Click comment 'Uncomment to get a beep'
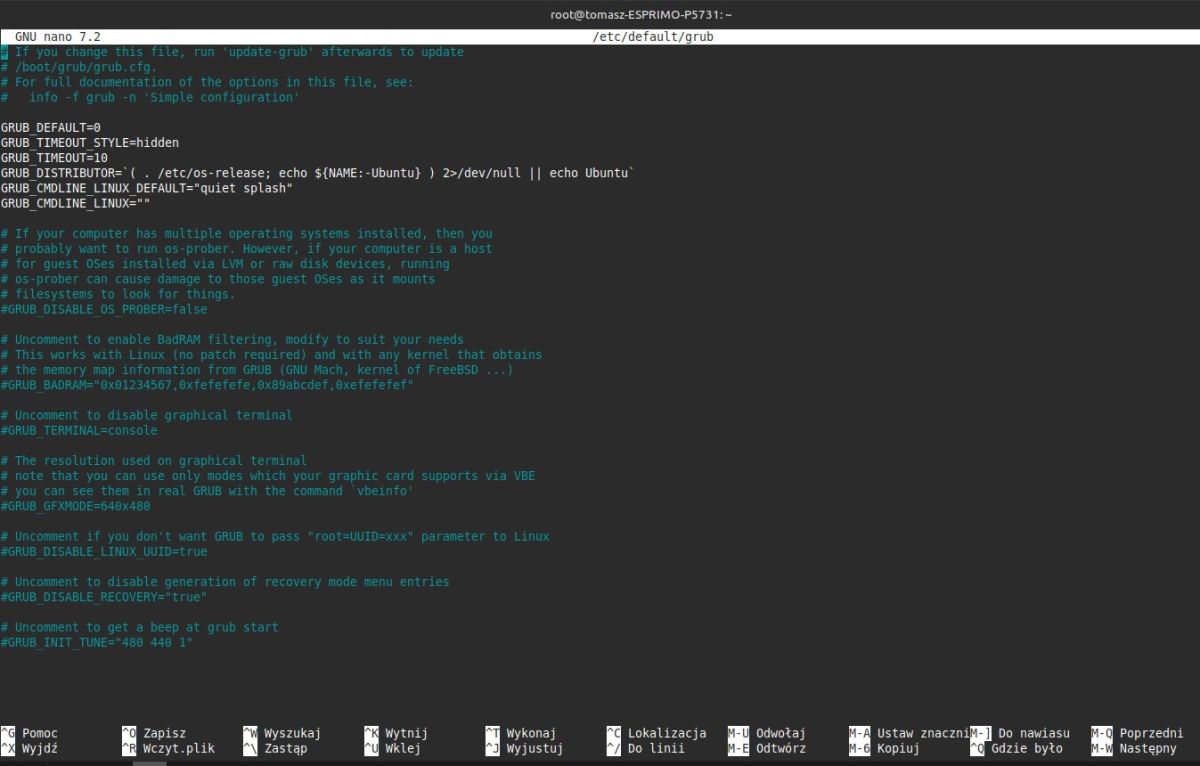The height and width of the screenshot is (766, 1200). pos(140,627)
